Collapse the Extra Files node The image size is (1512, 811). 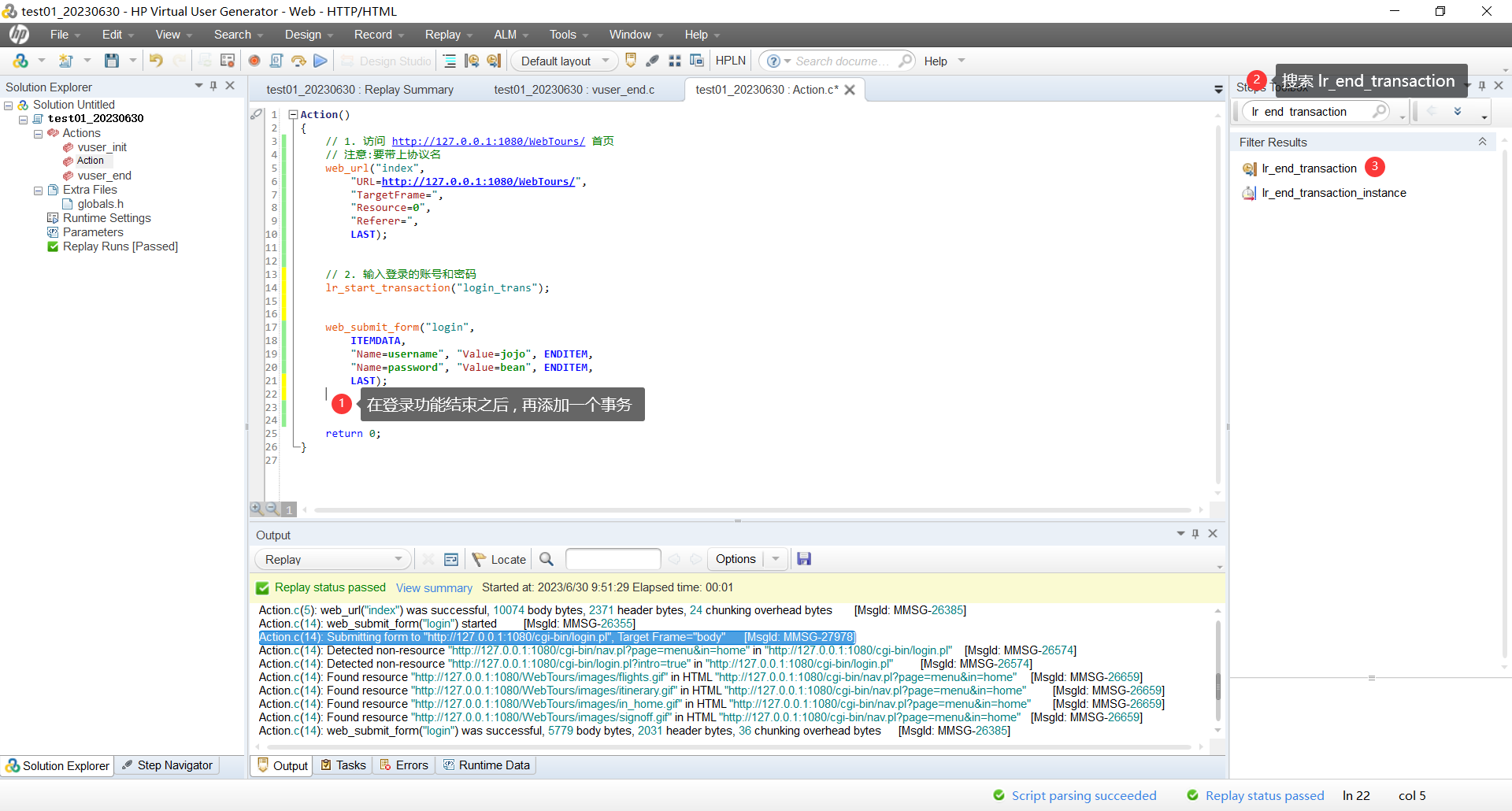(38, 191)
